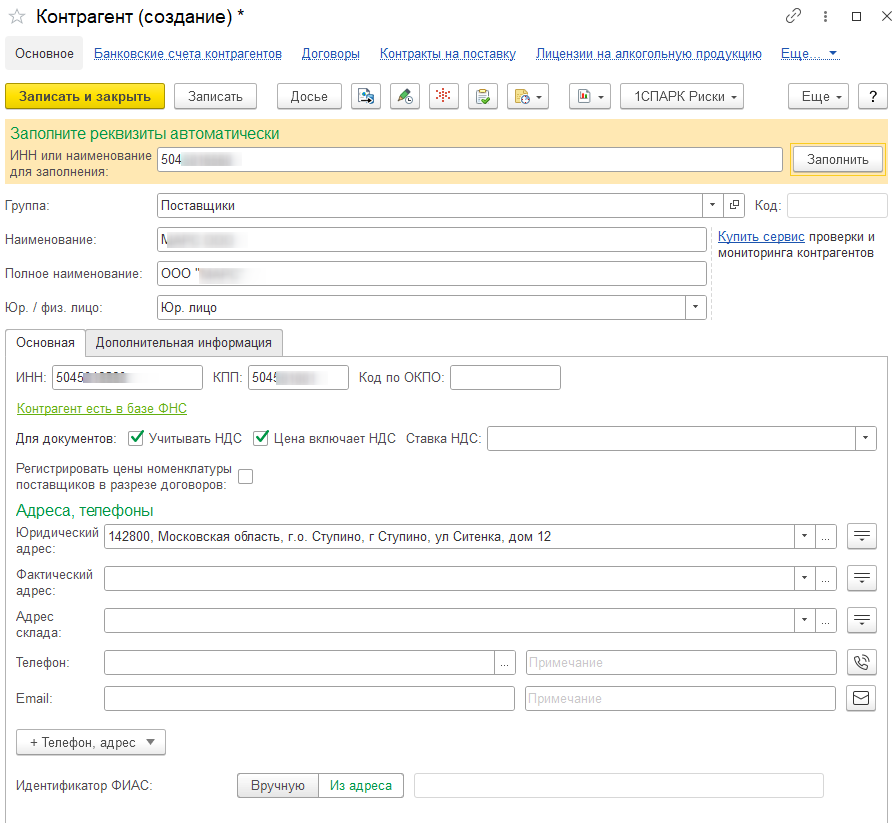Open the Контрагент есть в базе ФНС link
The height and width of the screenshot is (823, 896).
[102, 408]
